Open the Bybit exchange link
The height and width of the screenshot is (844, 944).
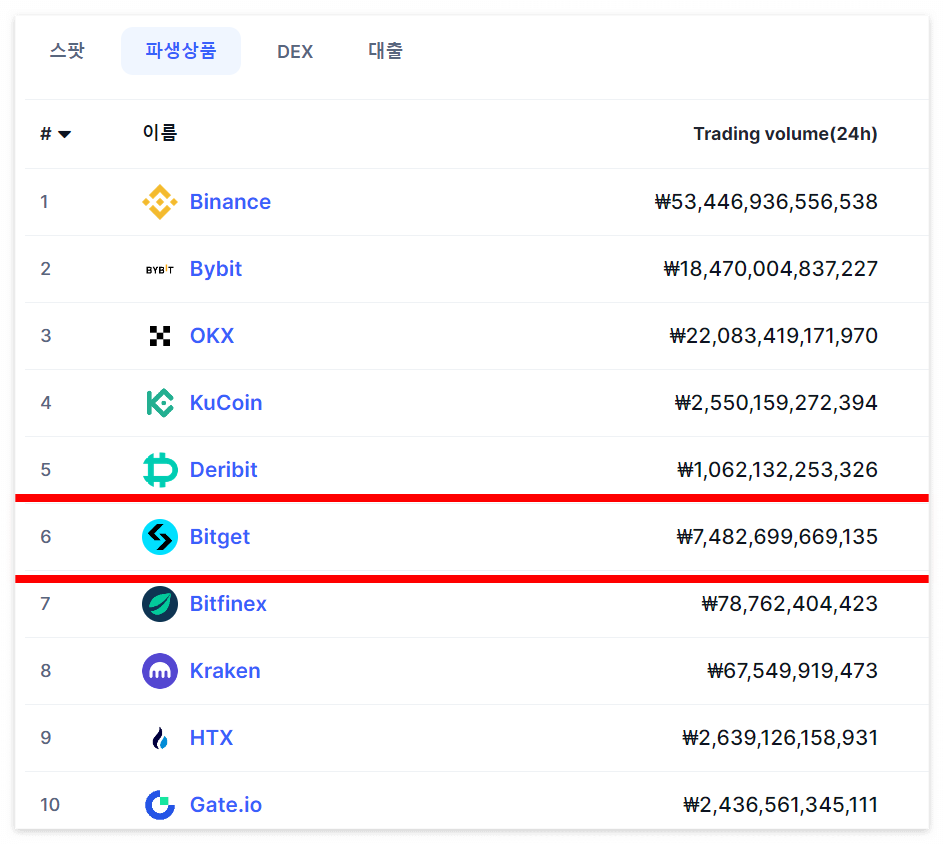pos(216,269)
